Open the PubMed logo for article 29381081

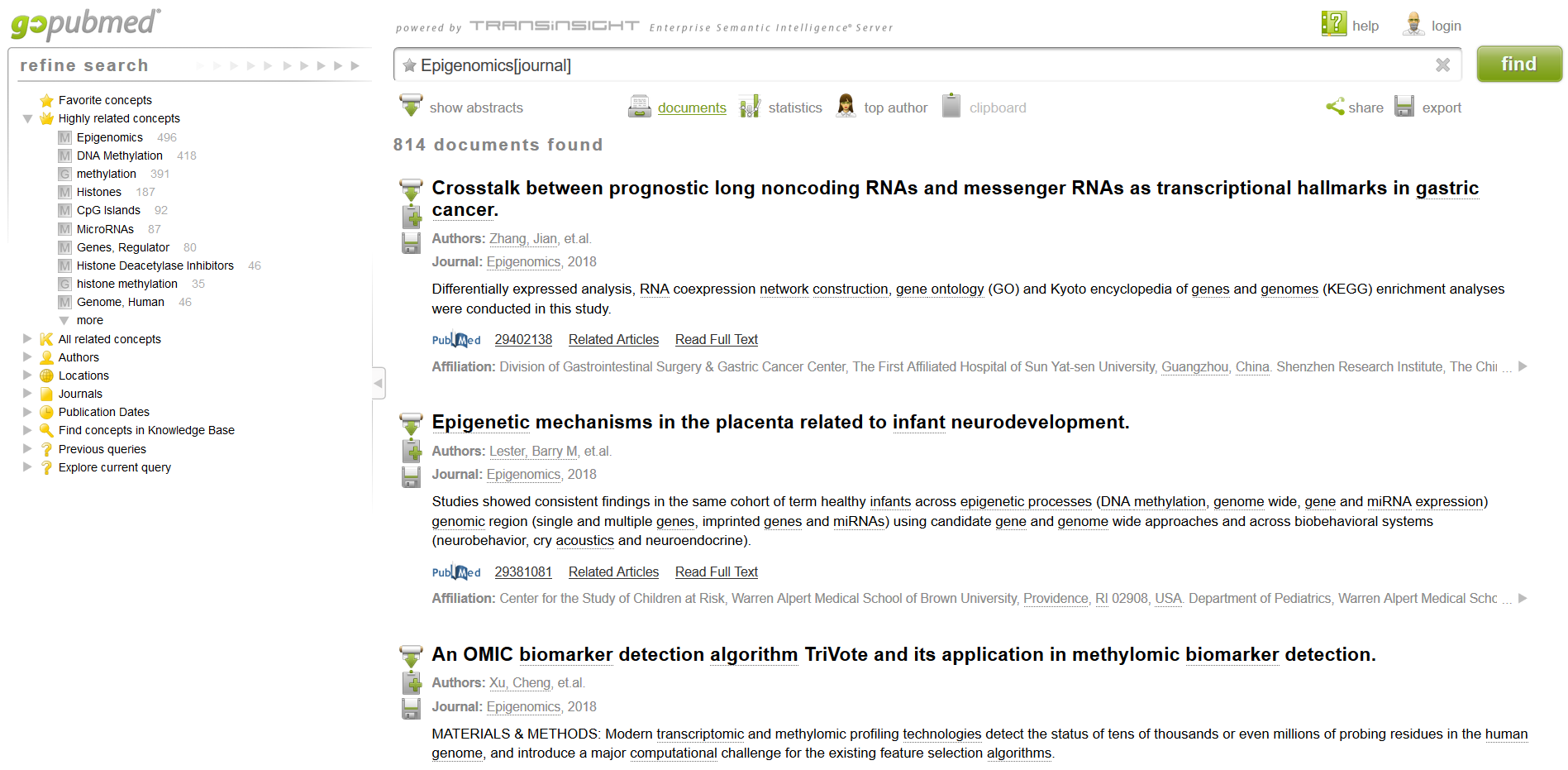(x=455, y=572)
